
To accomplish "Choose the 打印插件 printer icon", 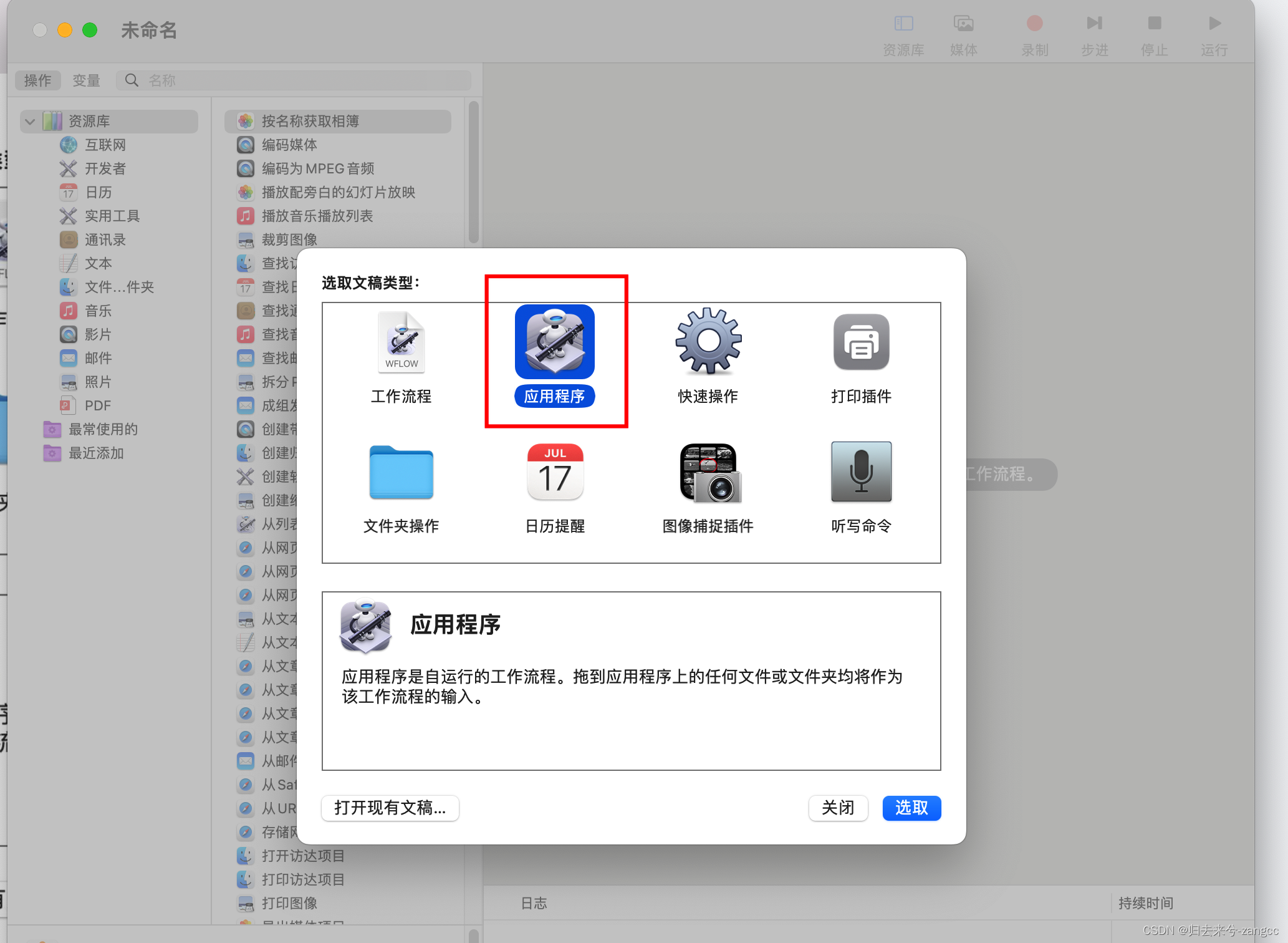I will click(x=862, y=342).
